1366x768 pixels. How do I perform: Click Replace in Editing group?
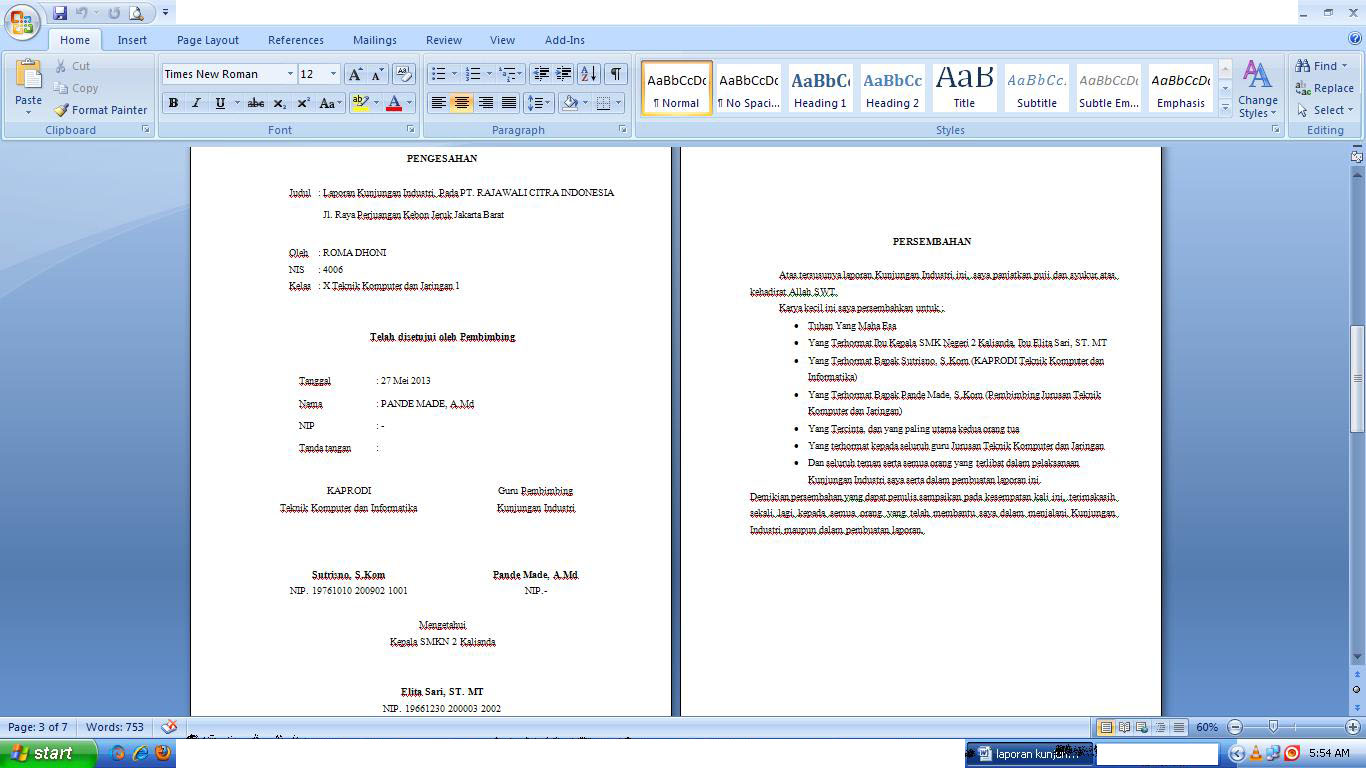[x=1325, y=88]
